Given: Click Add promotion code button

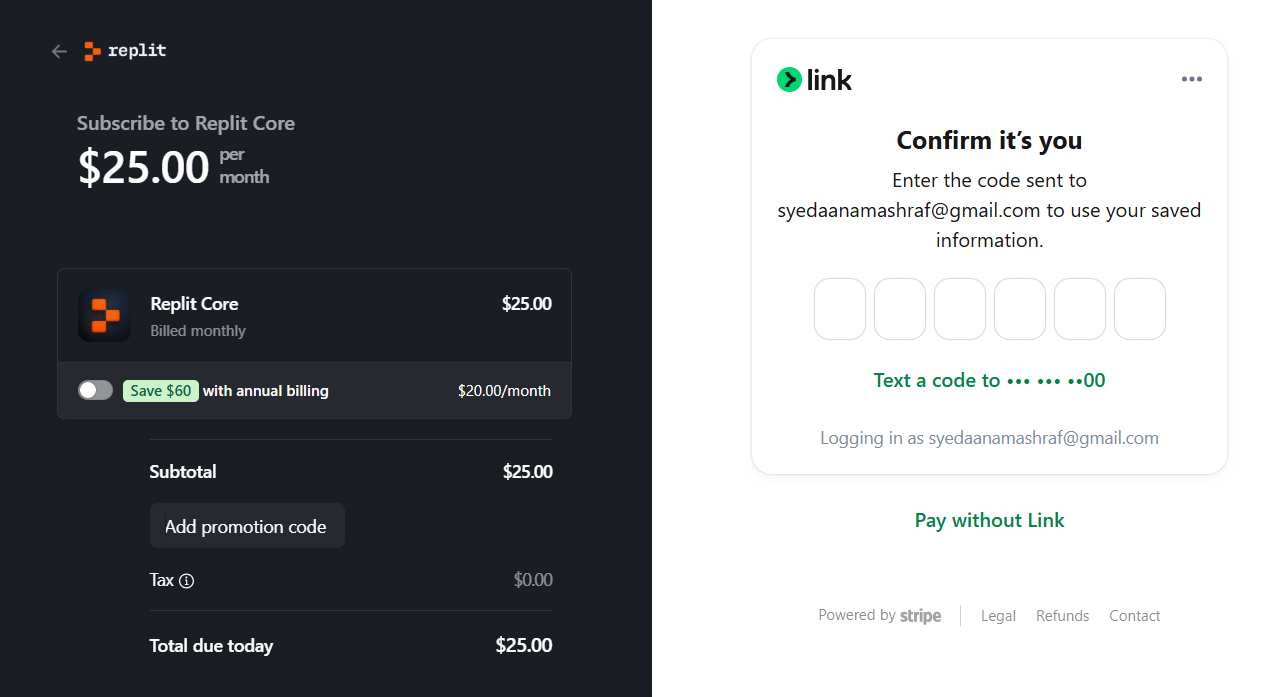Looking at the screenshot, I should tap(247, 526).
